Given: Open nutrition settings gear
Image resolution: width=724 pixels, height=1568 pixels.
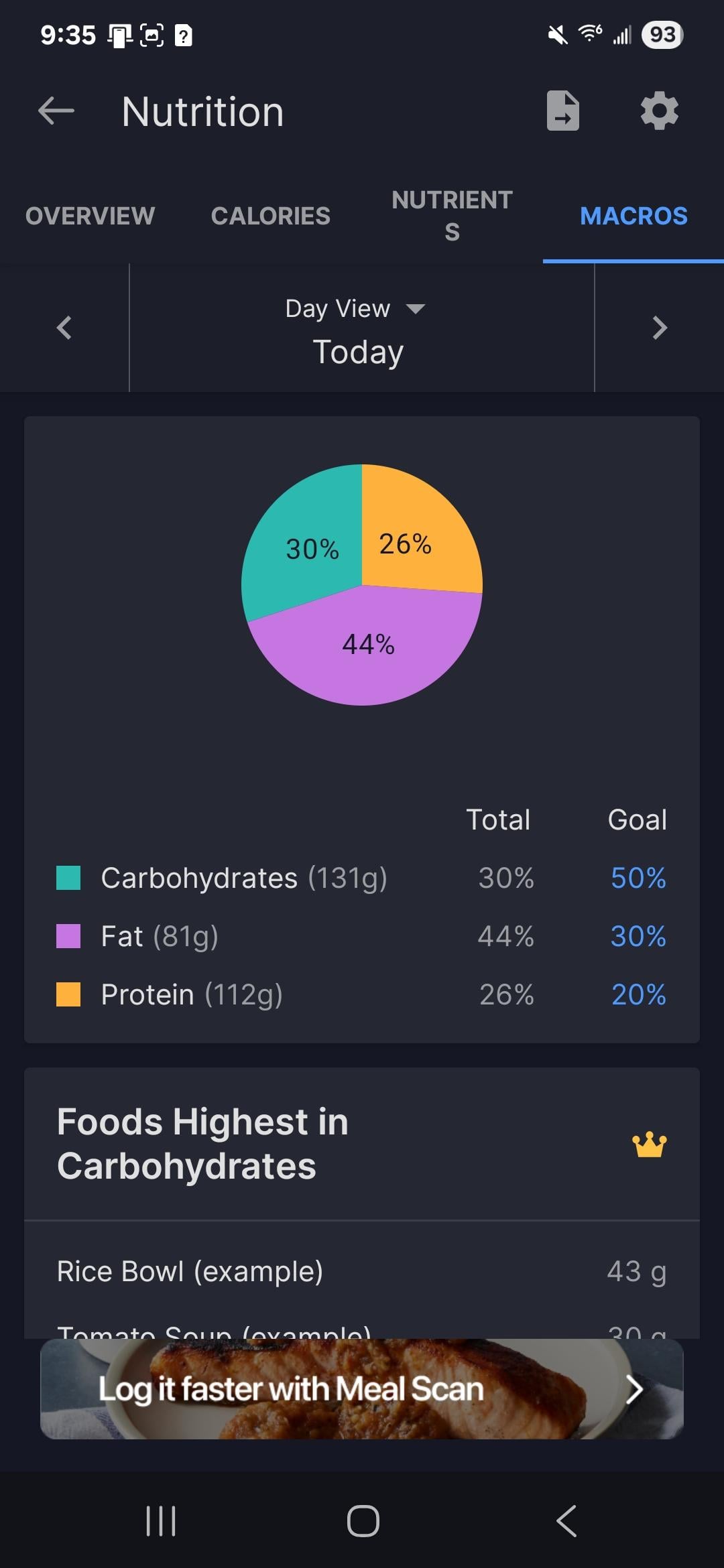Looking at the screenshot, I should coord(660,111).
